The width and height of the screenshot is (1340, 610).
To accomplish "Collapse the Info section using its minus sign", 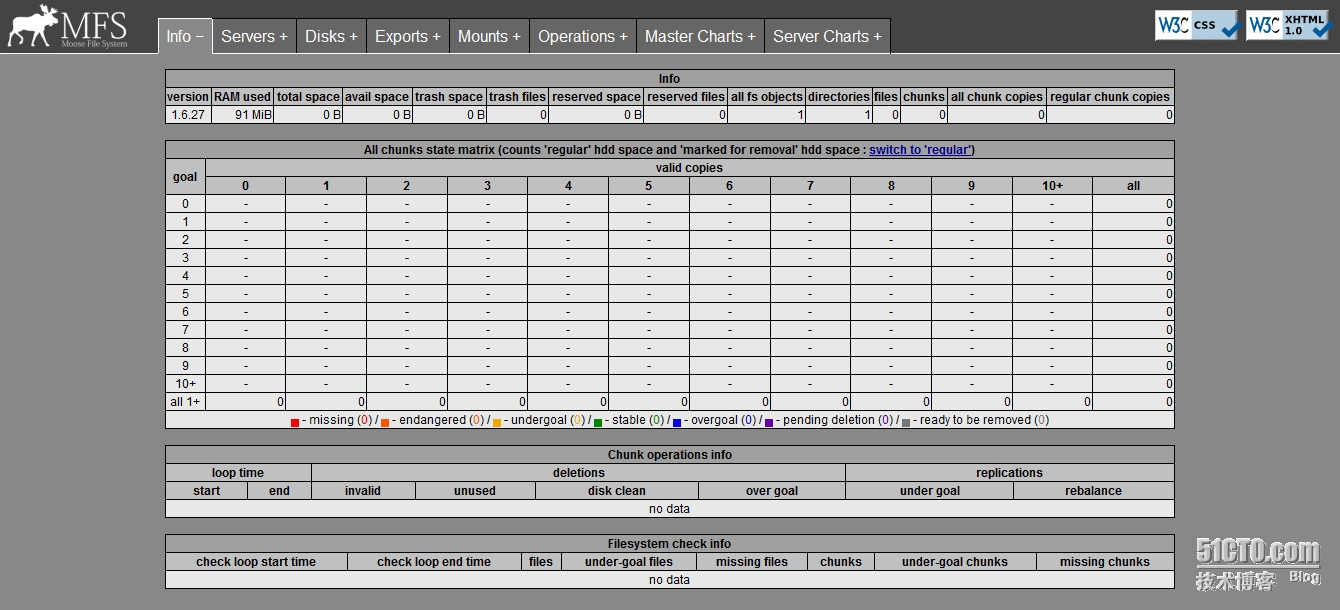I will [x=199, y=36].
